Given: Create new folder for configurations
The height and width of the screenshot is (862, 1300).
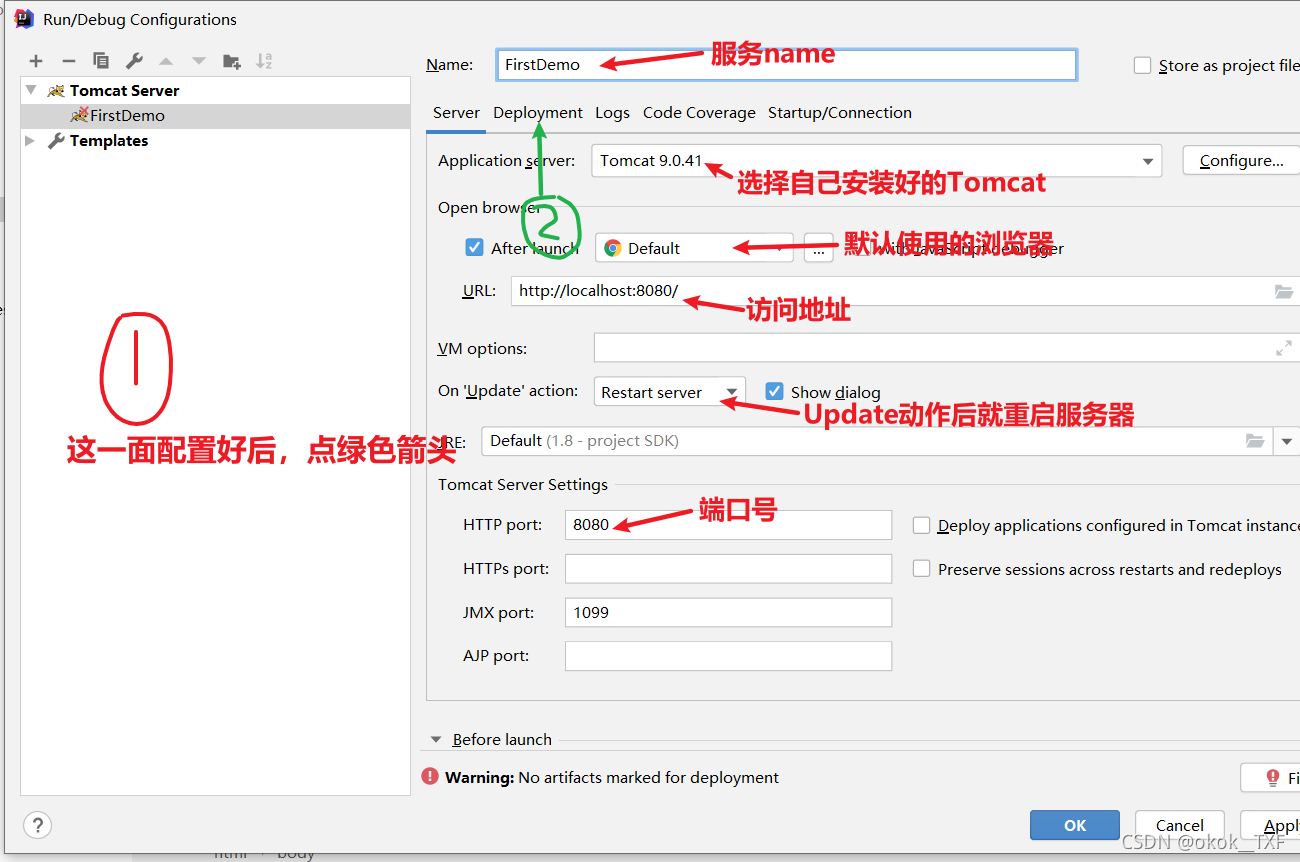Looking at the screenshot, I should pos(231,61).
